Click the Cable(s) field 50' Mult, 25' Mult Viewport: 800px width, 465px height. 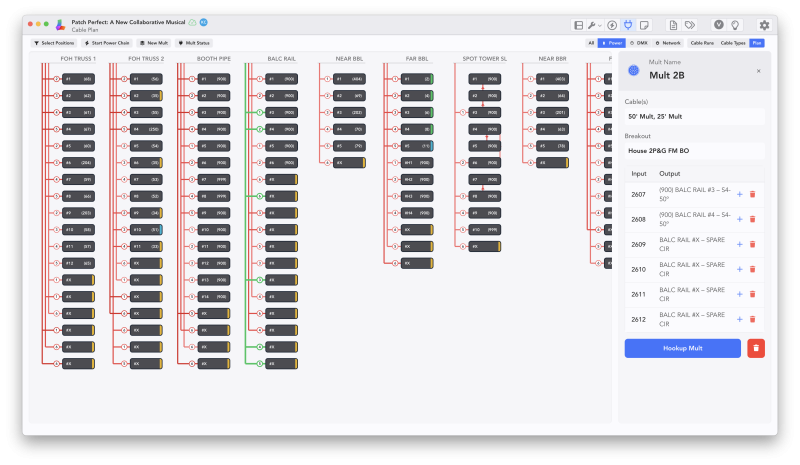[694, 116]
